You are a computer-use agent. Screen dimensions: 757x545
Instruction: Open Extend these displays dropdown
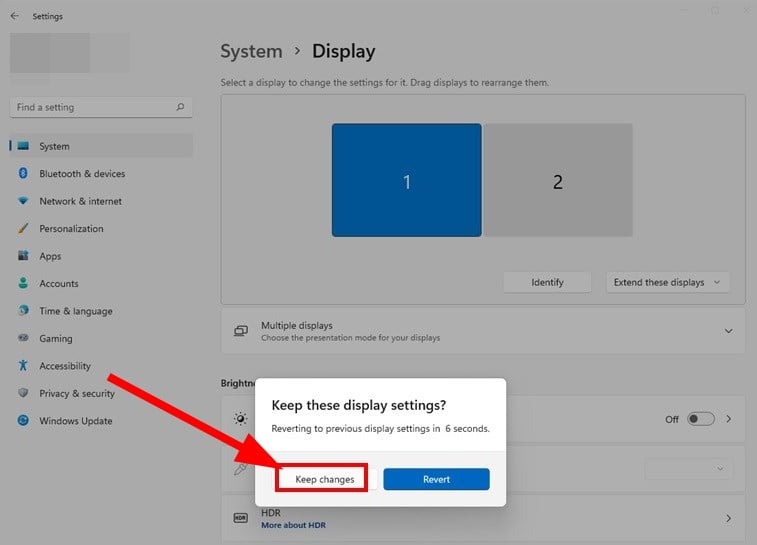pos(668,282)
